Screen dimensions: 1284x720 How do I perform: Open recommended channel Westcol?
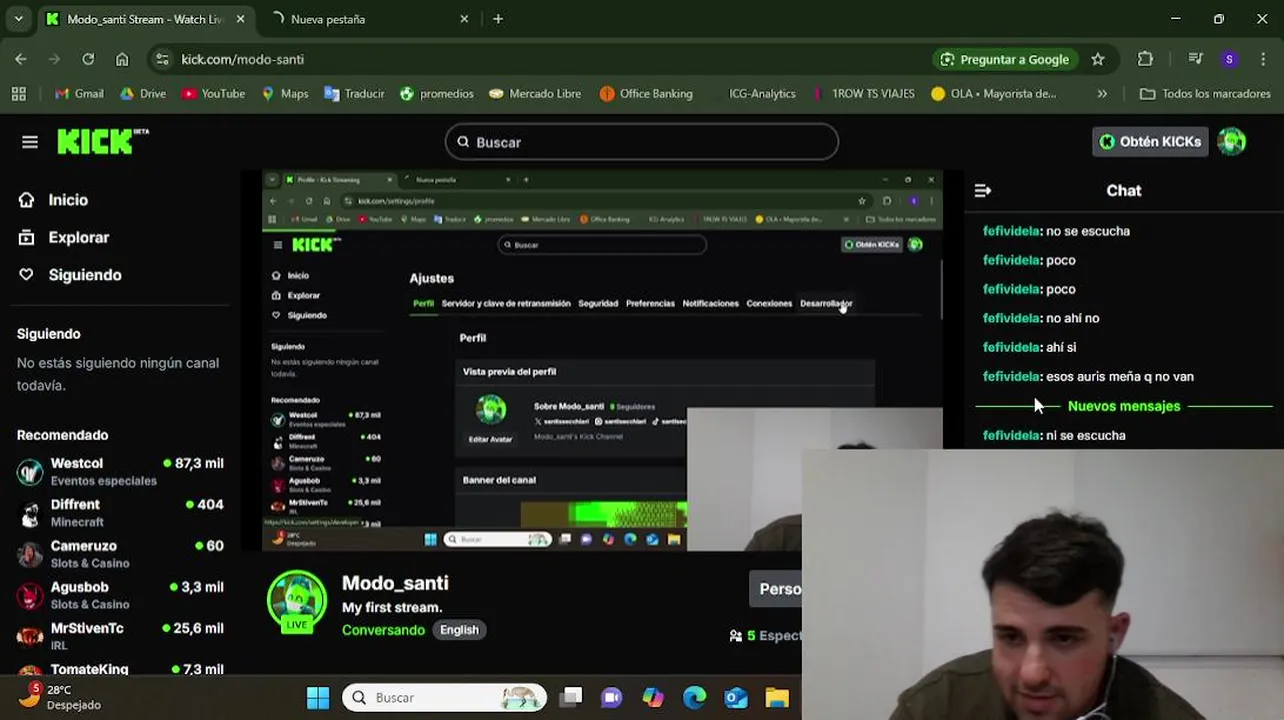tap(120, 471)
